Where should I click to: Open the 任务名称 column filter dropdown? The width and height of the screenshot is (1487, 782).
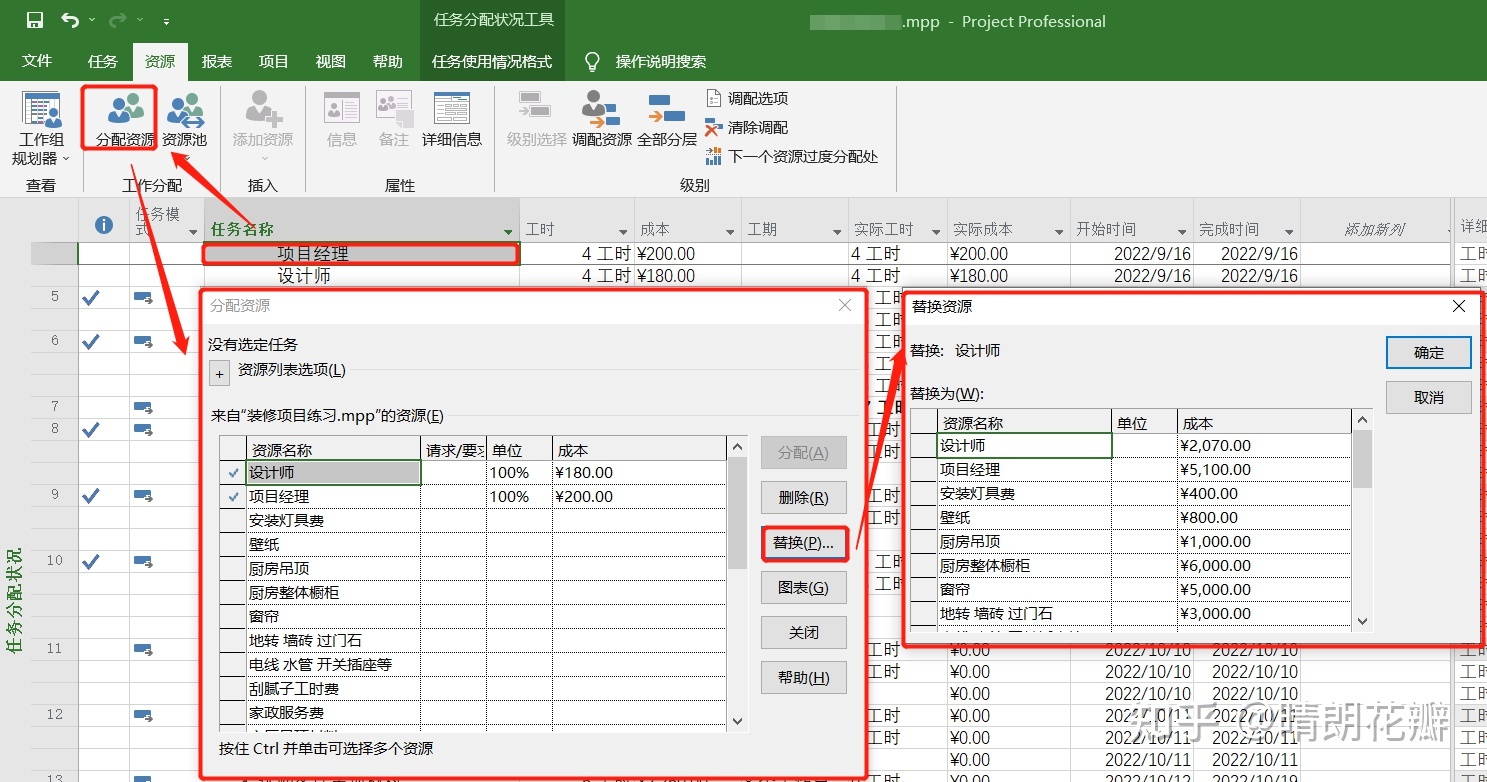508,231
